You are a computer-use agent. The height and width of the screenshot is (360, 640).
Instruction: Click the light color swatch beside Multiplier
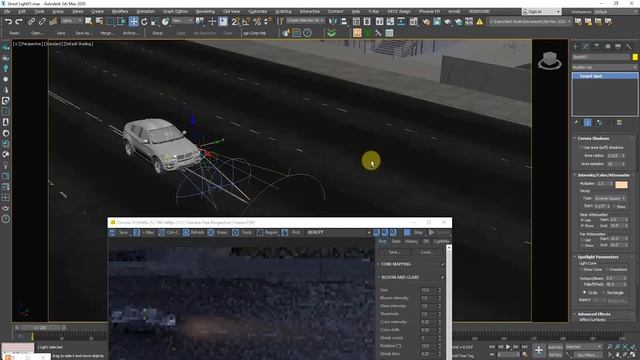(621, 184)
